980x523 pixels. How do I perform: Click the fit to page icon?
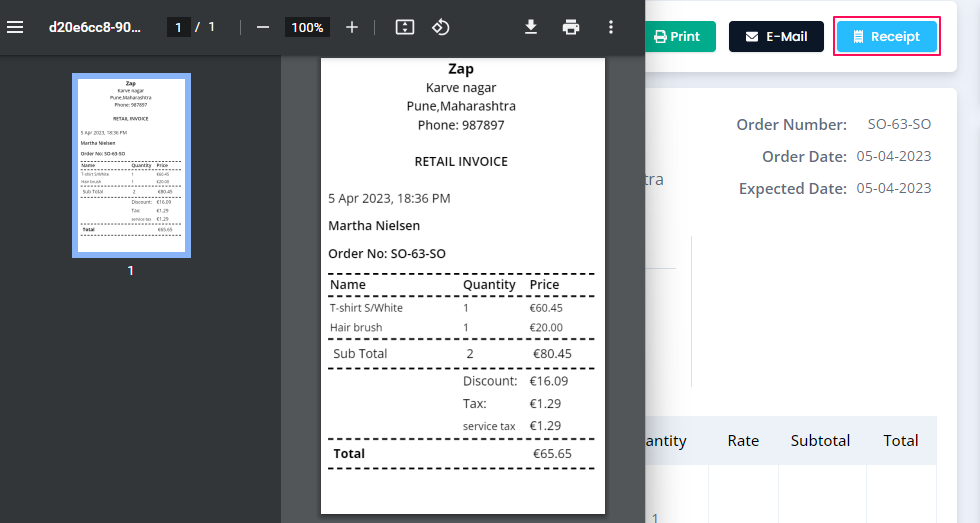coord(405,27)
